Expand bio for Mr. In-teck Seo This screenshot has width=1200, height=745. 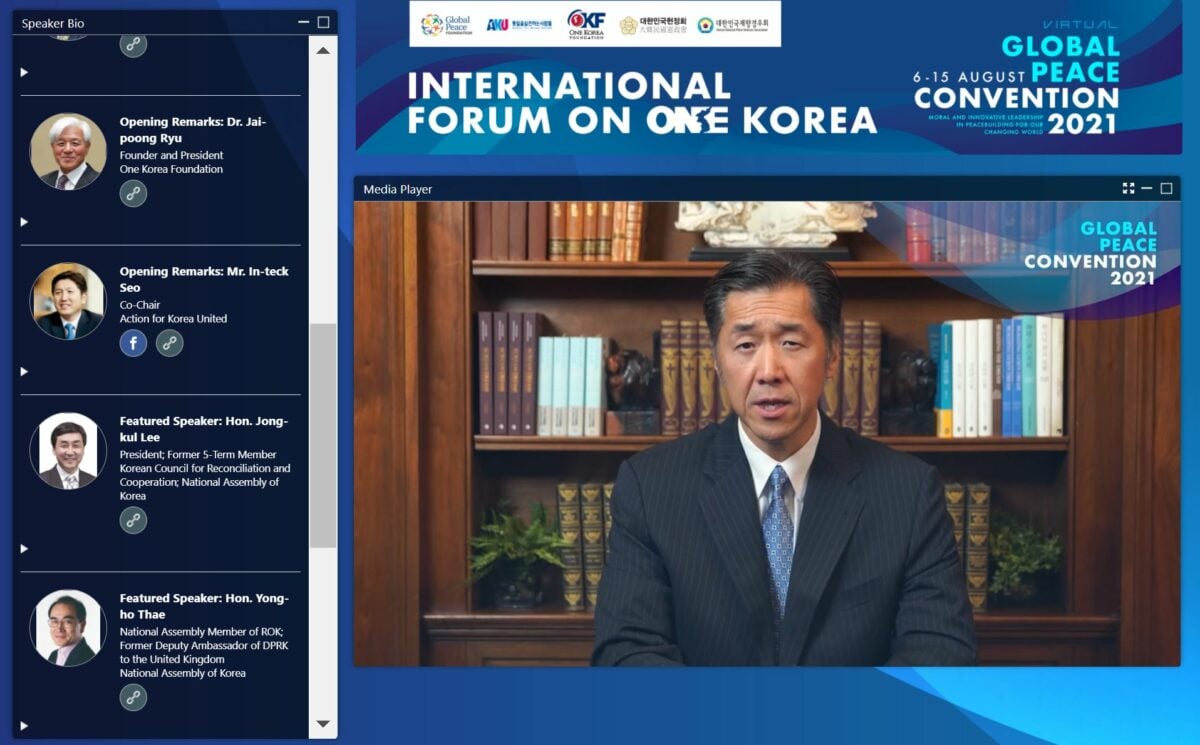24,372
